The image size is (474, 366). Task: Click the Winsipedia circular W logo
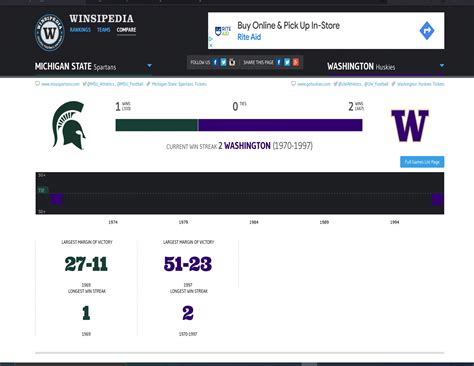(x=50, y=32)
